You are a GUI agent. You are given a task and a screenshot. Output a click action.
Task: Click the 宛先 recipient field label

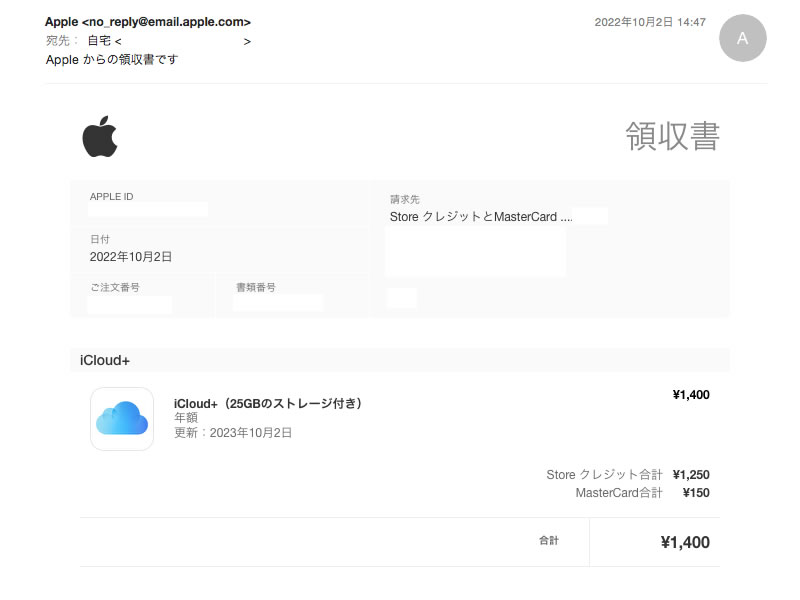62,41
